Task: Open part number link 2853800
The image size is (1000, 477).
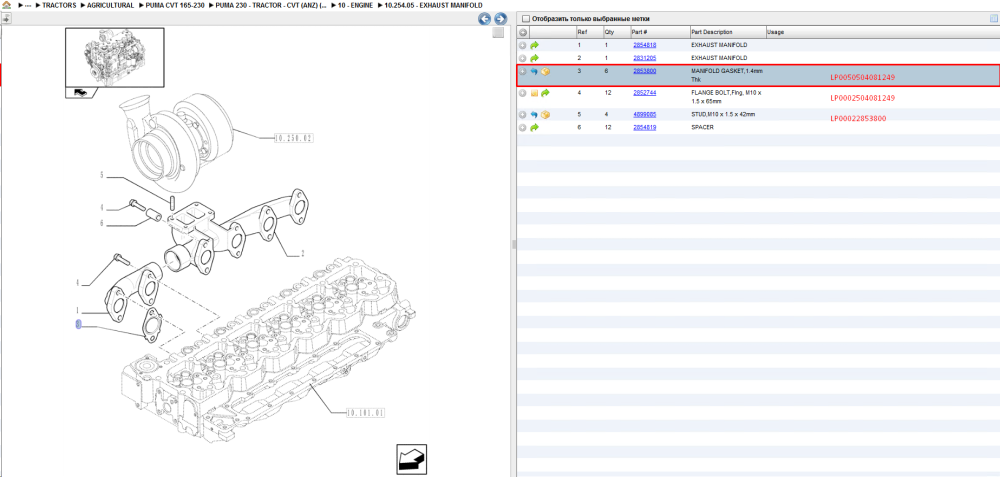Action: click(644, 71)
